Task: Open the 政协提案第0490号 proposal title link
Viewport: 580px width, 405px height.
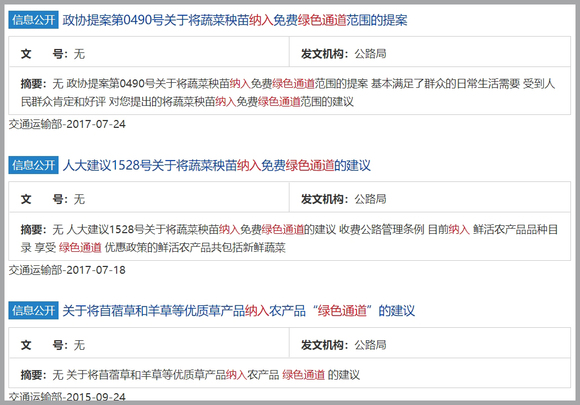Action: (235, 20)
